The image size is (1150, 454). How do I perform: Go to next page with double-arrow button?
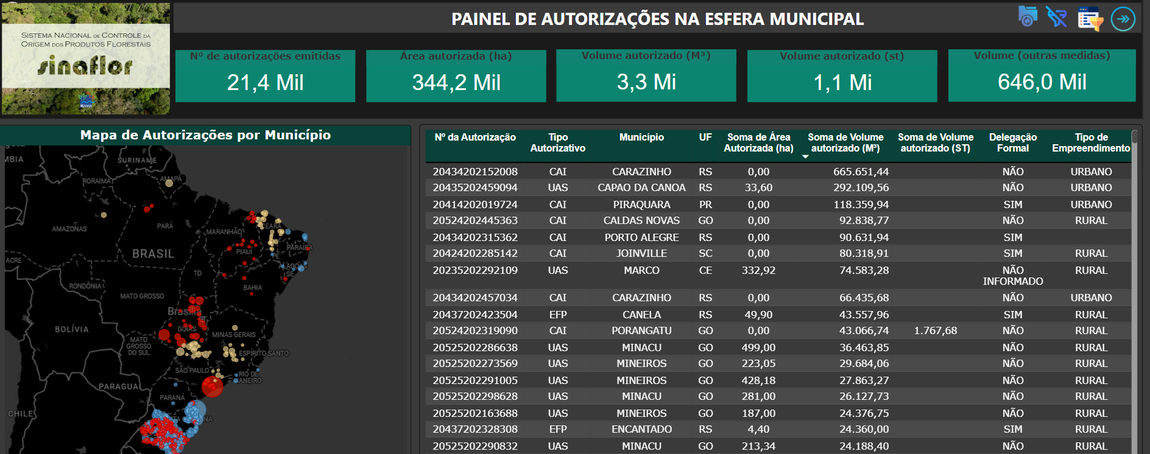click(x=1123, y=18)
